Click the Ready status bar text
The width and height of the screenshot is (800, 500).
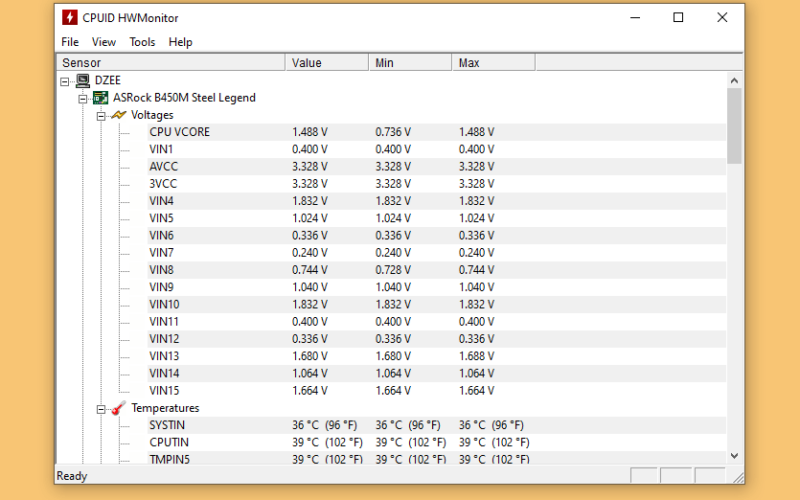(72, 476)
